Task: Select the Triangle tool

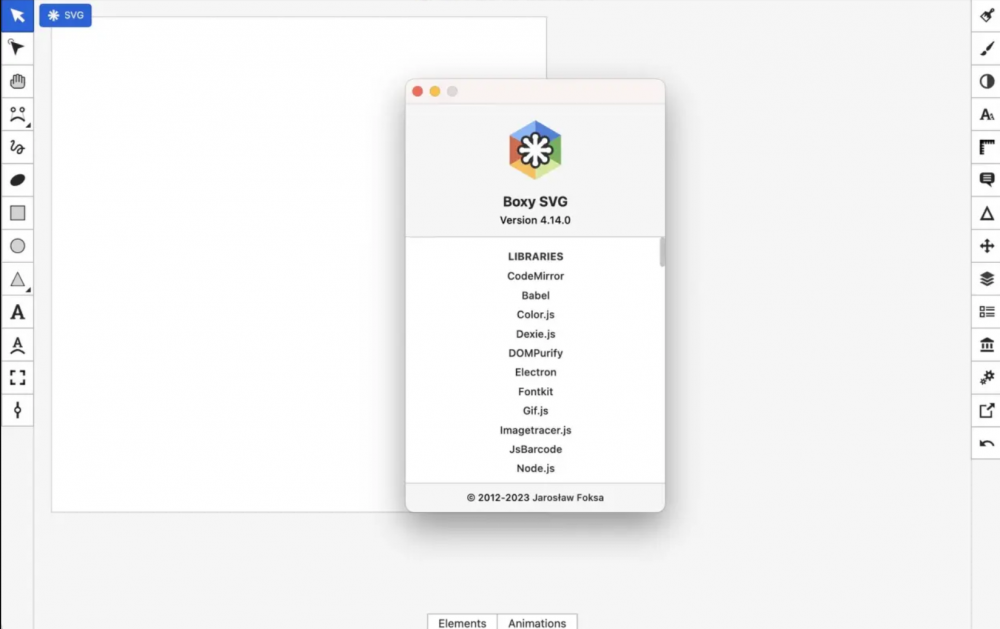Action: [x=17, y=279]
